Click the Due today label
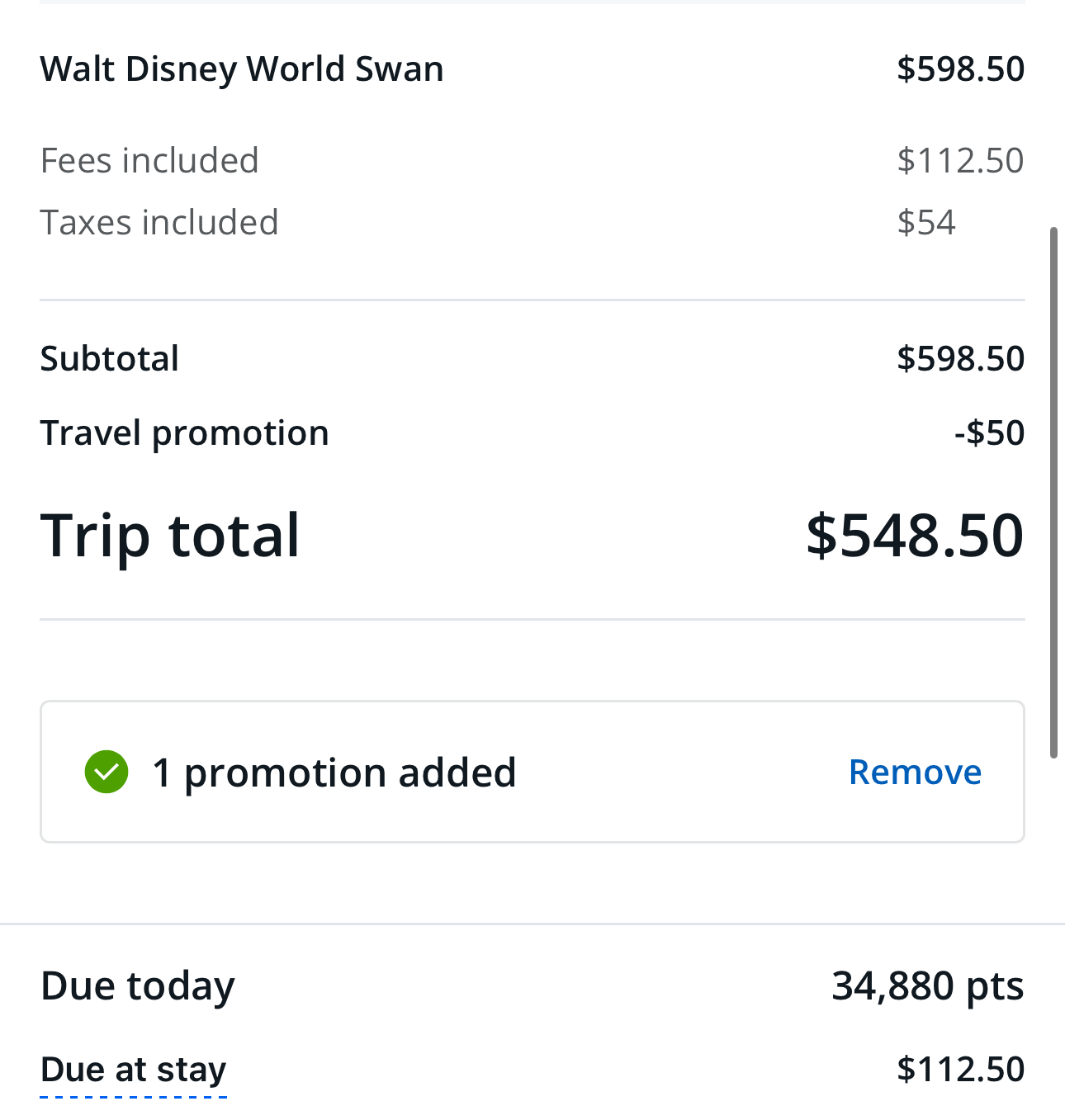1065x1120 pixels. click(138, 985)
